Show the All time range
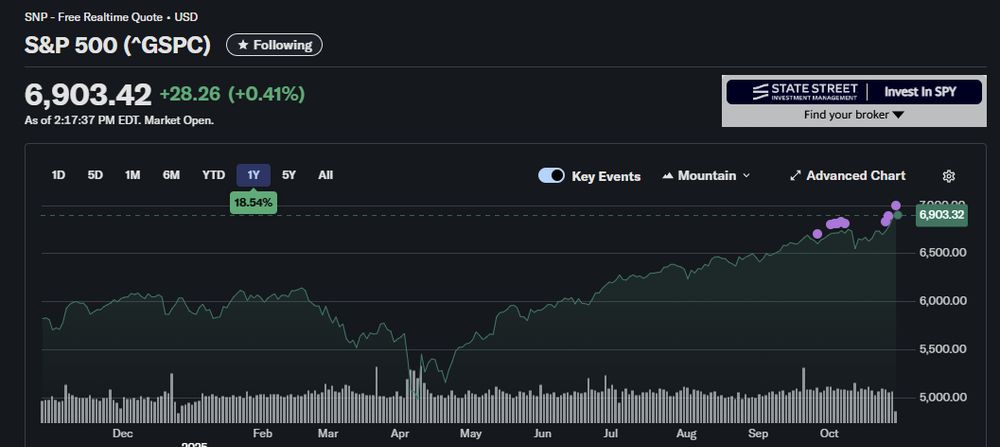Viewport: 1000px width, 447px height. 325,175
